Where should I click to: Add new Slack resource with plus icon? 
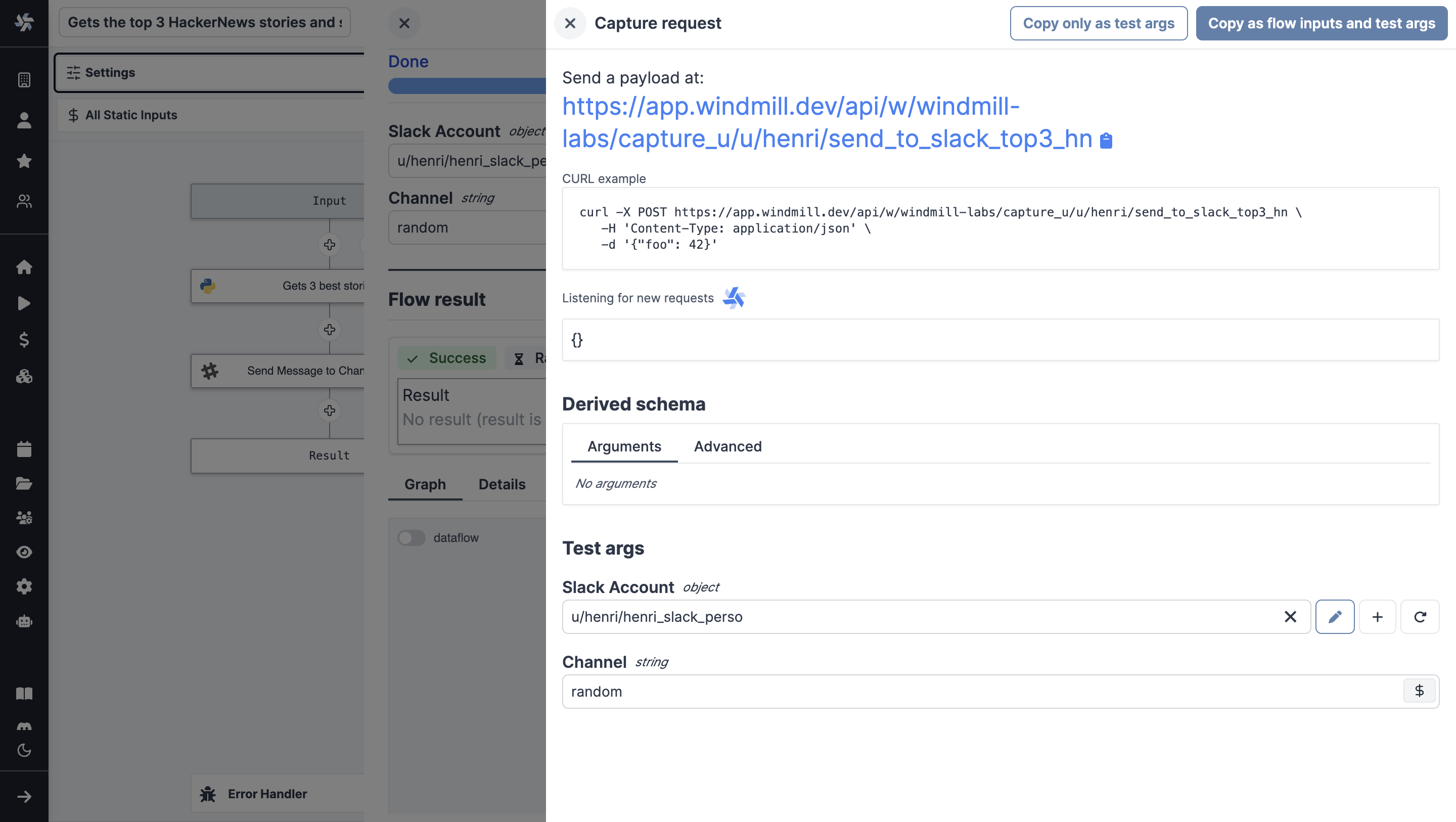coord(1377,616)
